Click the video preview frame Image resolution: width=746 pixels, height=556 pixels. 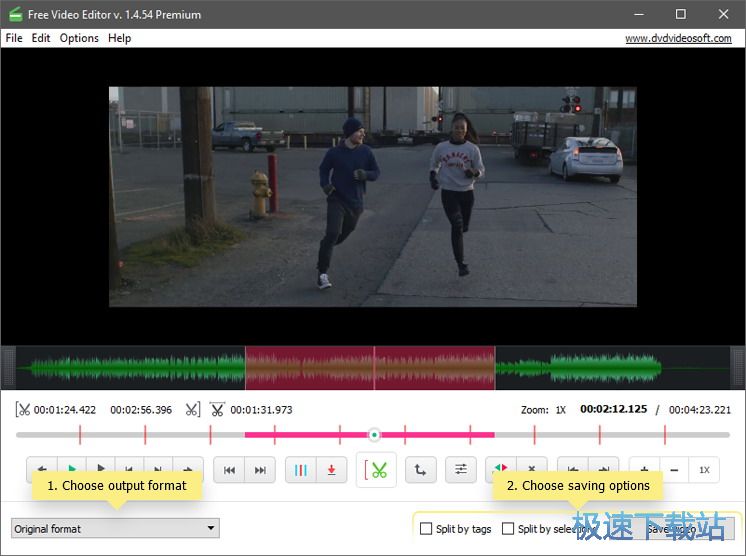coord(373,196)
